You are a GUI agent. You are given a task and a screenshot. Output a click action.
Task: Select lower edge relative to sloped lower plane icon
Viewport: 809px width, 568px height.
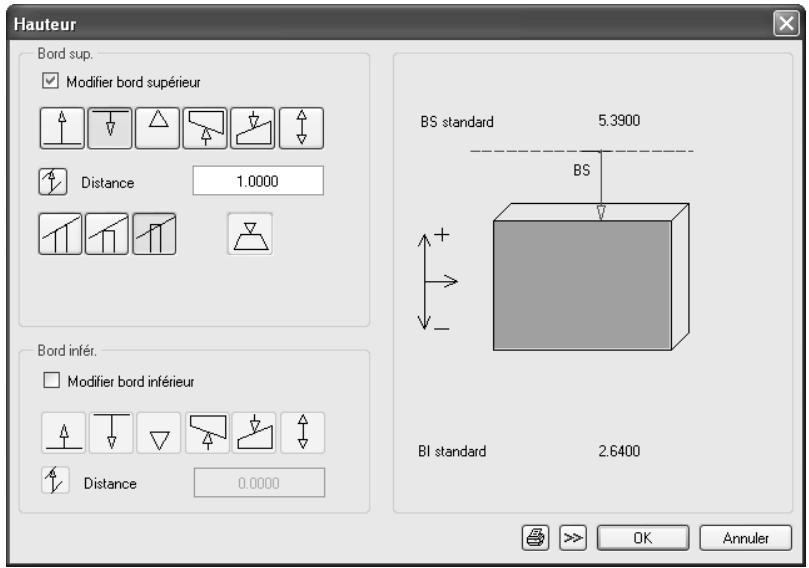[x=254, y=433]
